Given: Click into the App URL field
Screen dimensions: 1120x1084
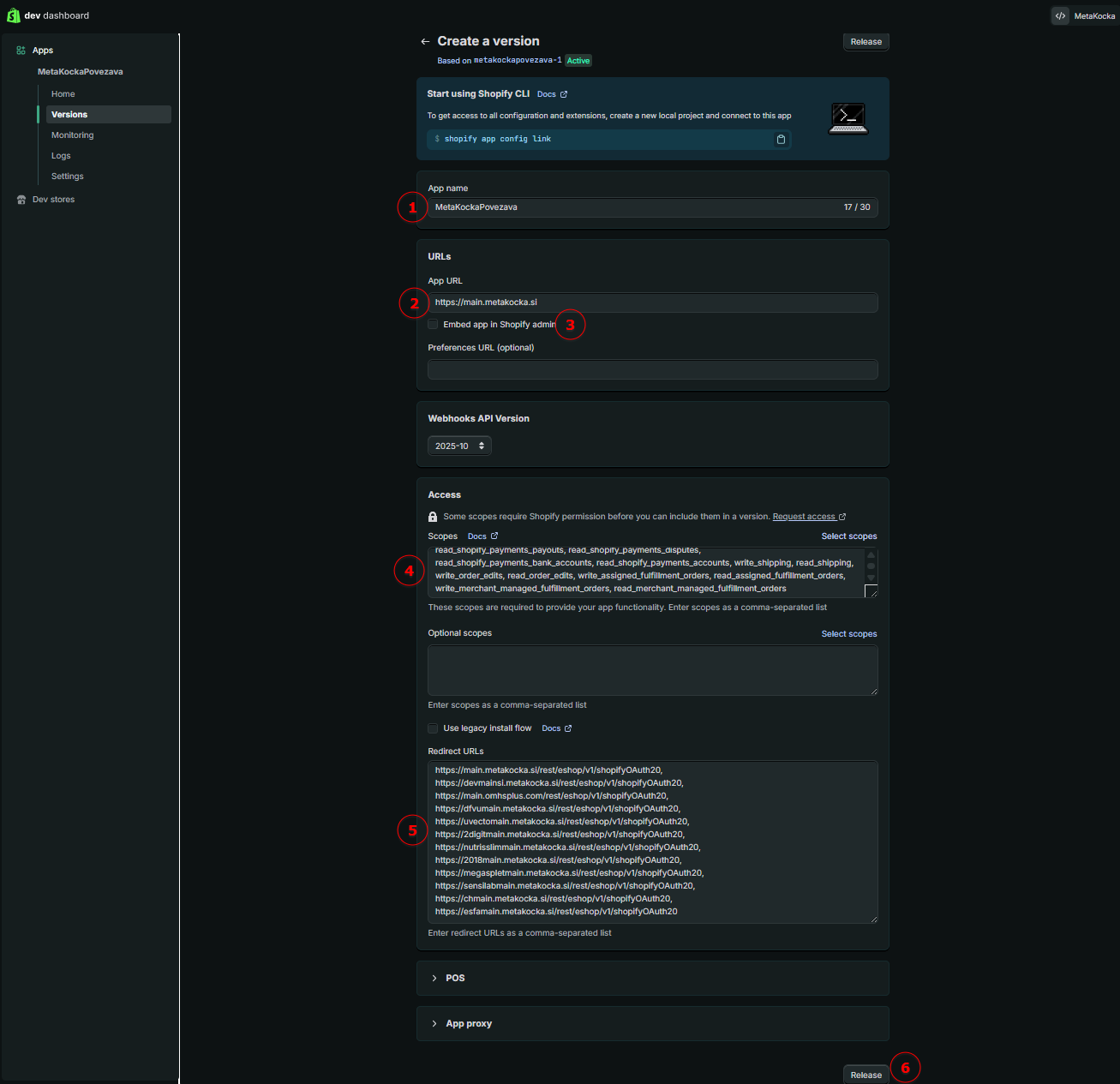Looking at the screenshot, I should coord(652,302).
